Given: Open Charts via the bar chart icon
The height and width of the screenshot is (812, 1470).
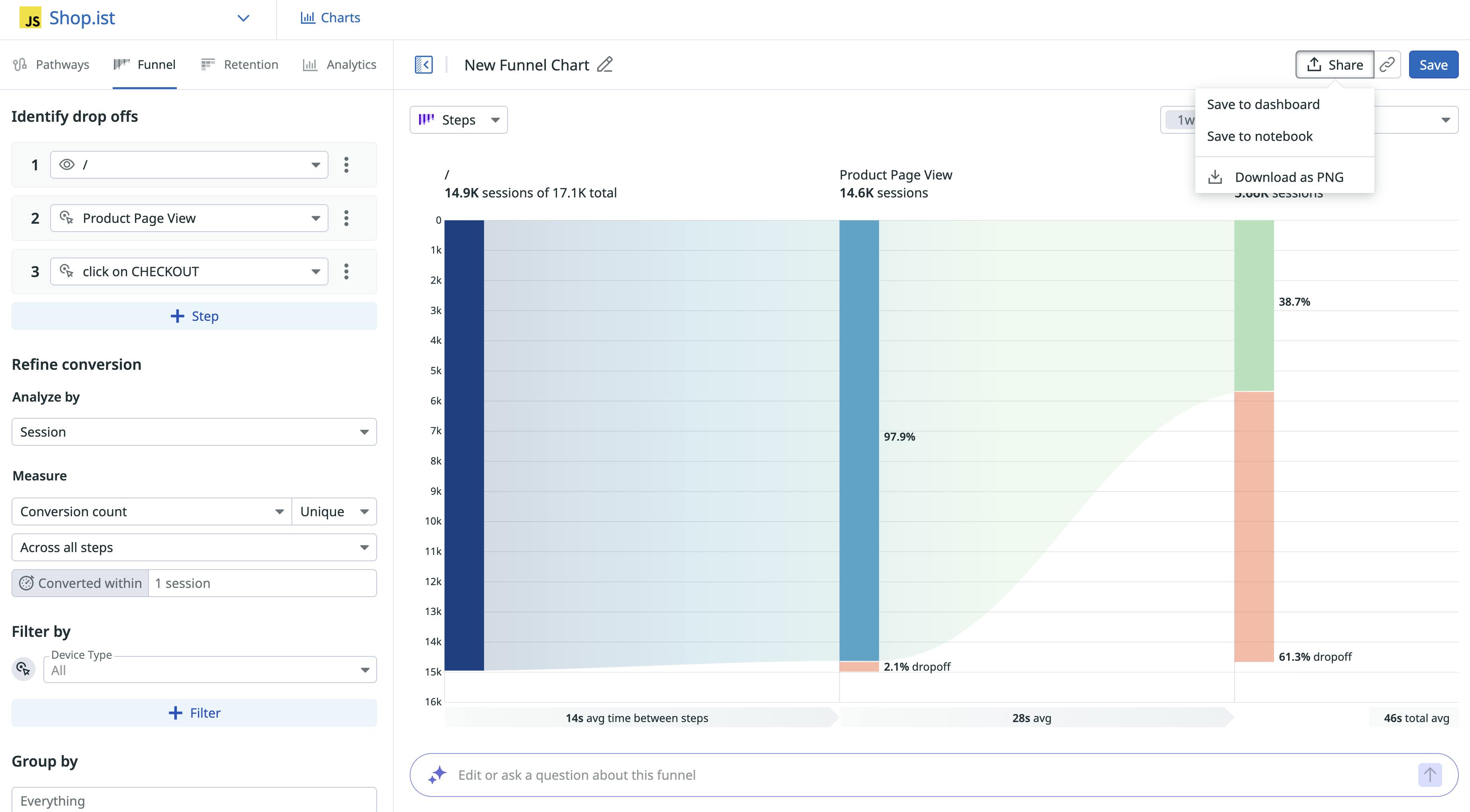Looking at the screenshot, I should pos(309,18).
